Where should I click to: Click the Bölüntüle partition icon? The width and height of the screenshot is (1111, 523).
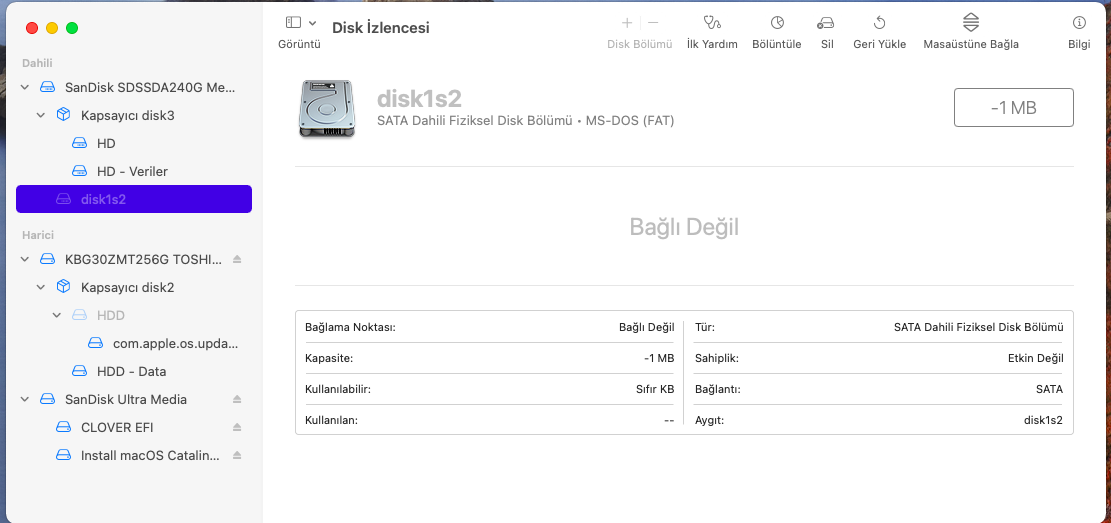pos(777,23)
